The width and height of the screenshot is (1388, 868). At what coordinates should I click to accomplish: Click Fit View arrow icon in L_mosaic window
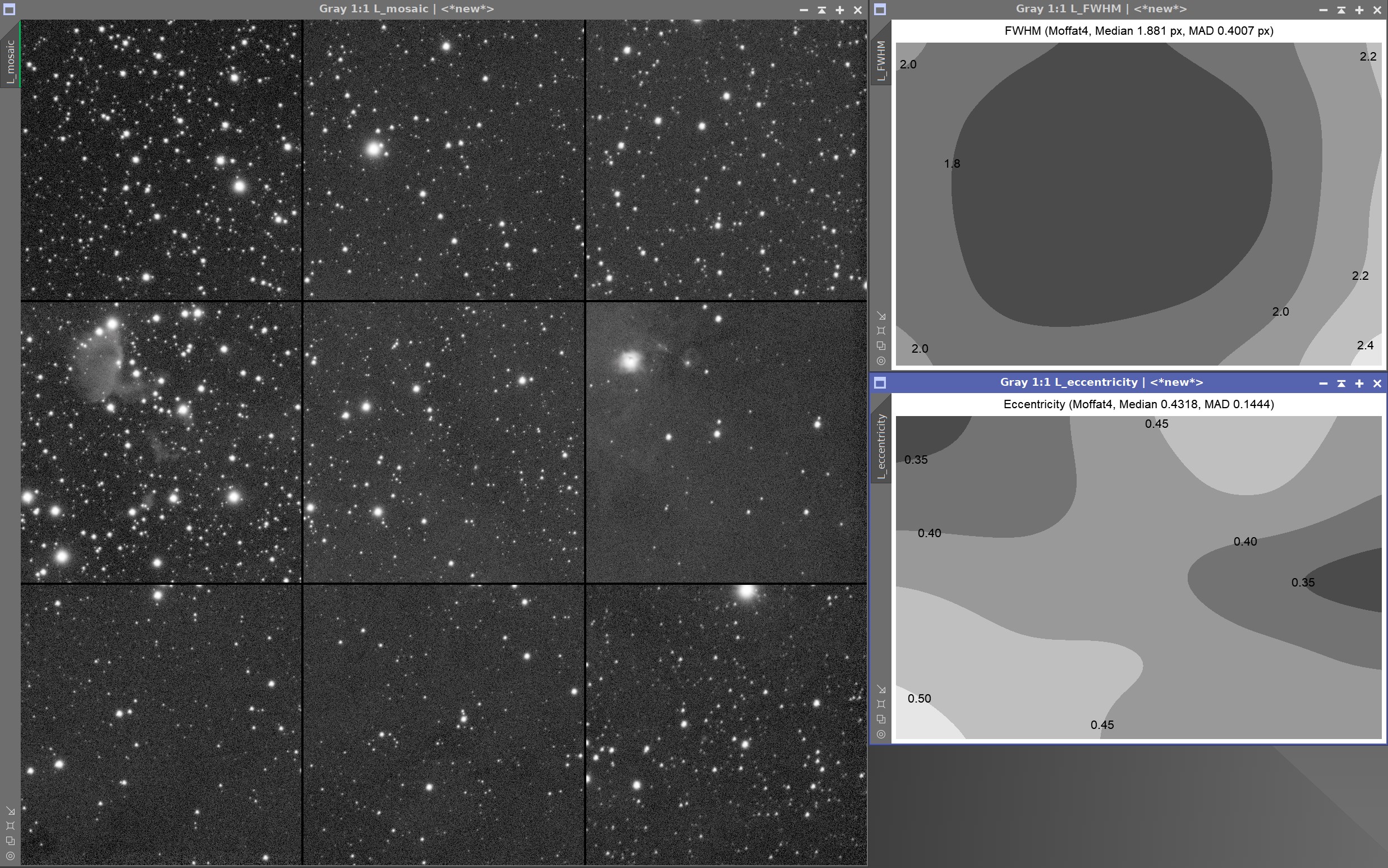(10, 811)
